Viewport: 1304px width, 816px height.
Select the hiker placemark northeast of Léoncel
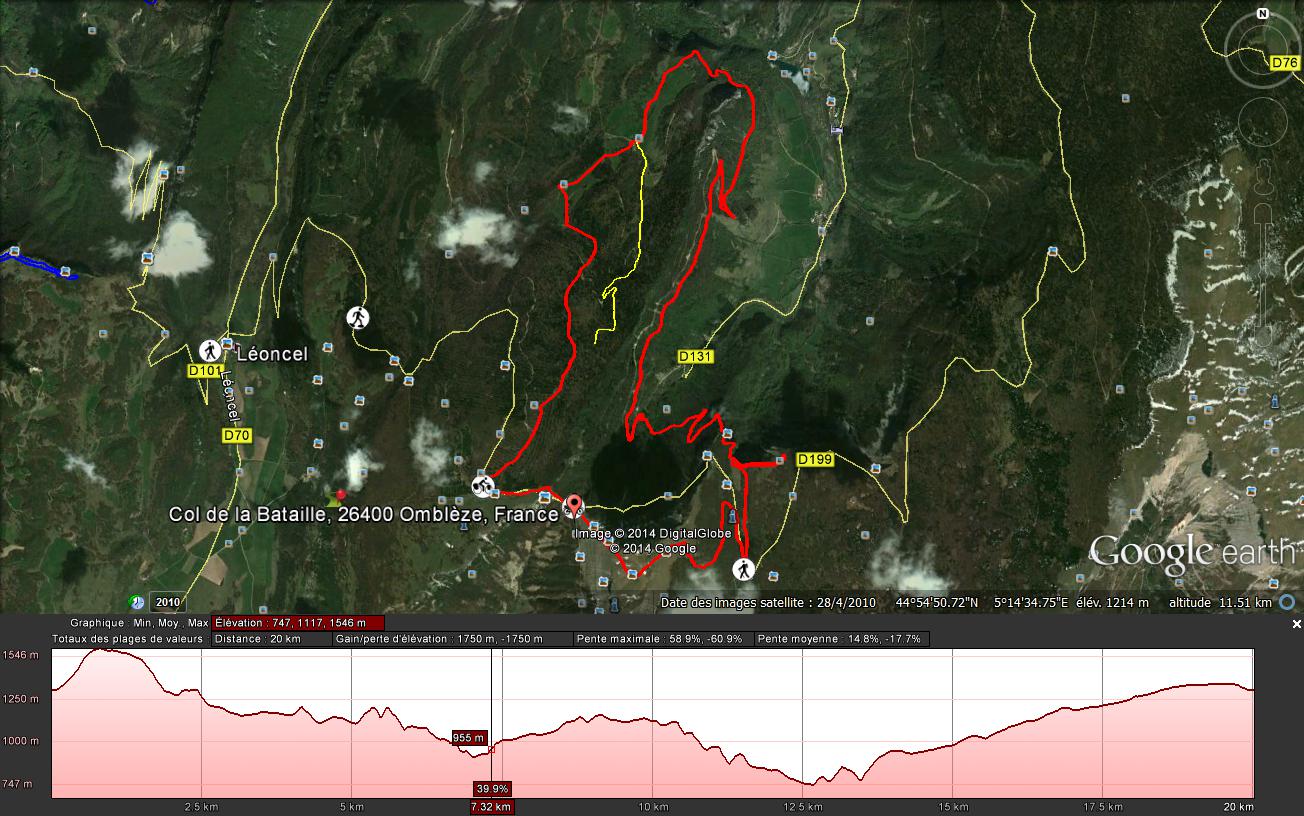[x=357, y=317]
